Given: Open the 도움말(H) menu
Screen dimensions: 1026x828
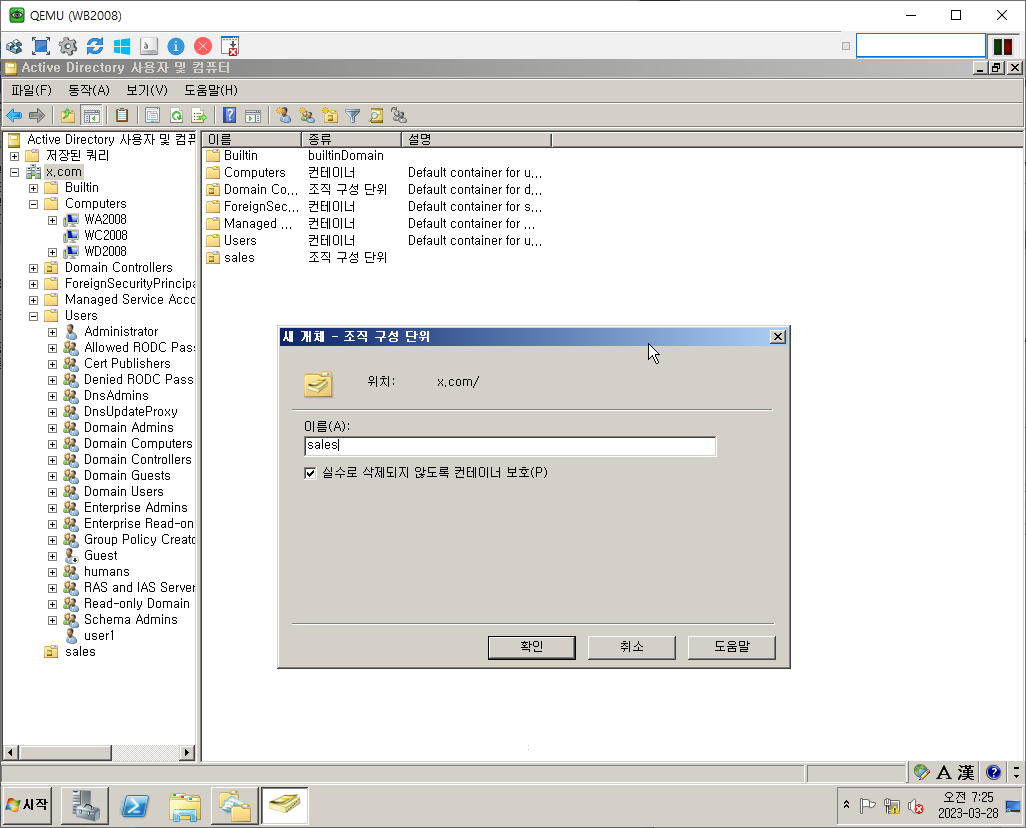Looking at the screenshot, I should tap(211, 90).
